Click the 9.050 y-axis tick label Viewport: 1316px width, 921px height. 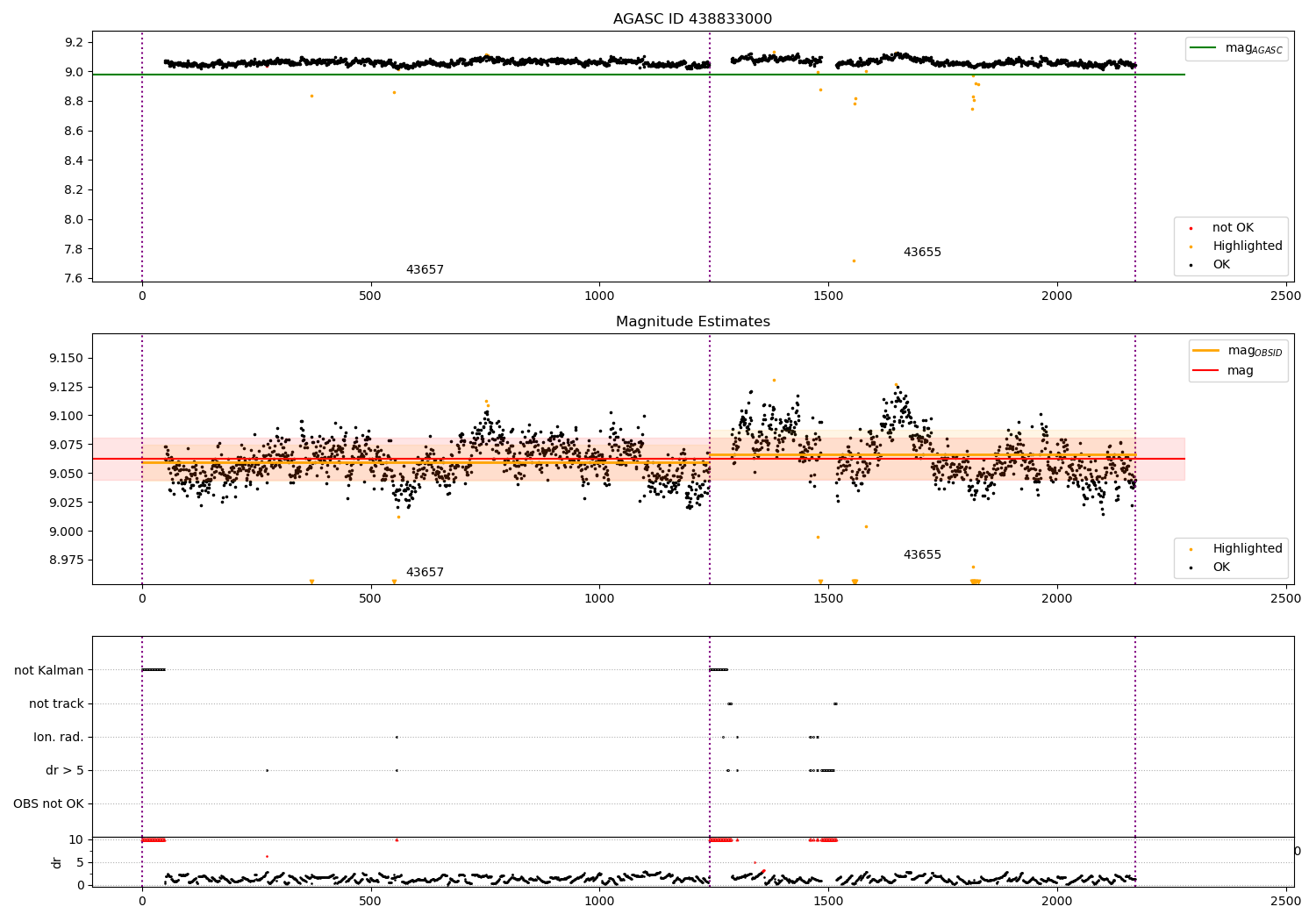66,475
